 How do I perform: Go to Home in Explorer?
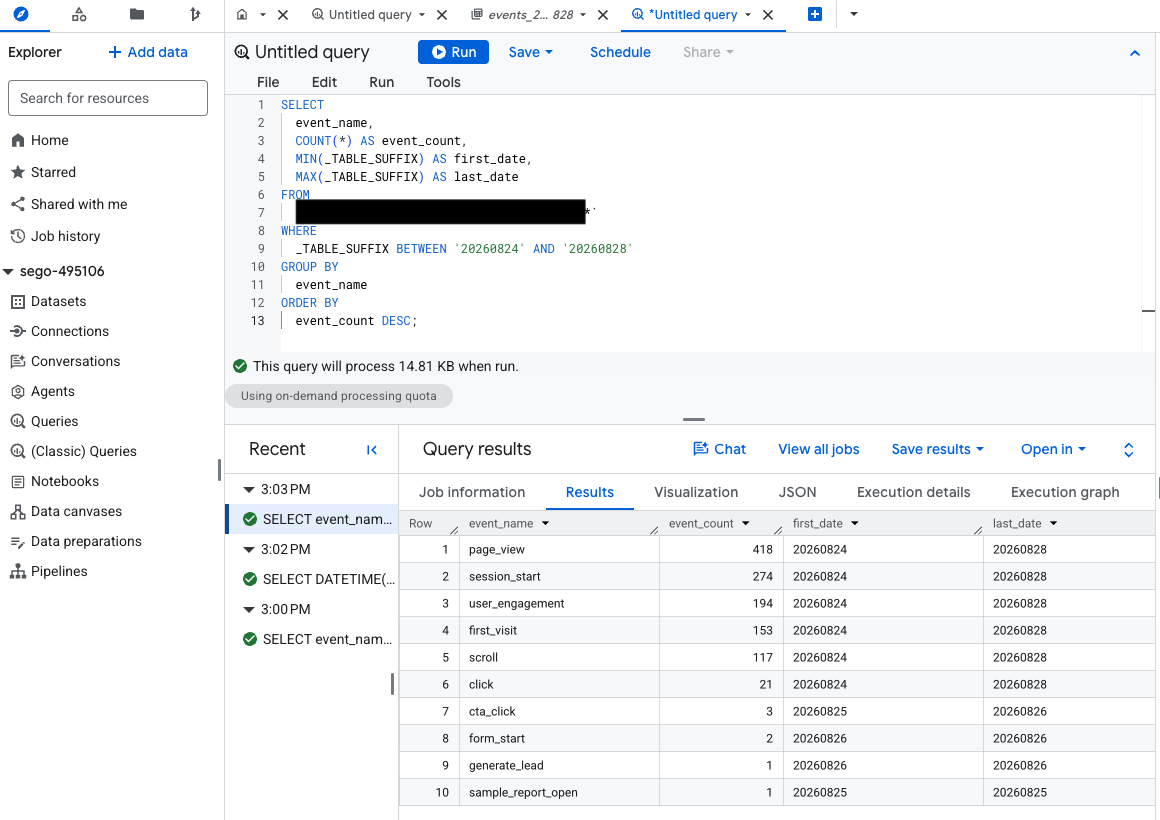pyautogui.click(x=40, y=141)
